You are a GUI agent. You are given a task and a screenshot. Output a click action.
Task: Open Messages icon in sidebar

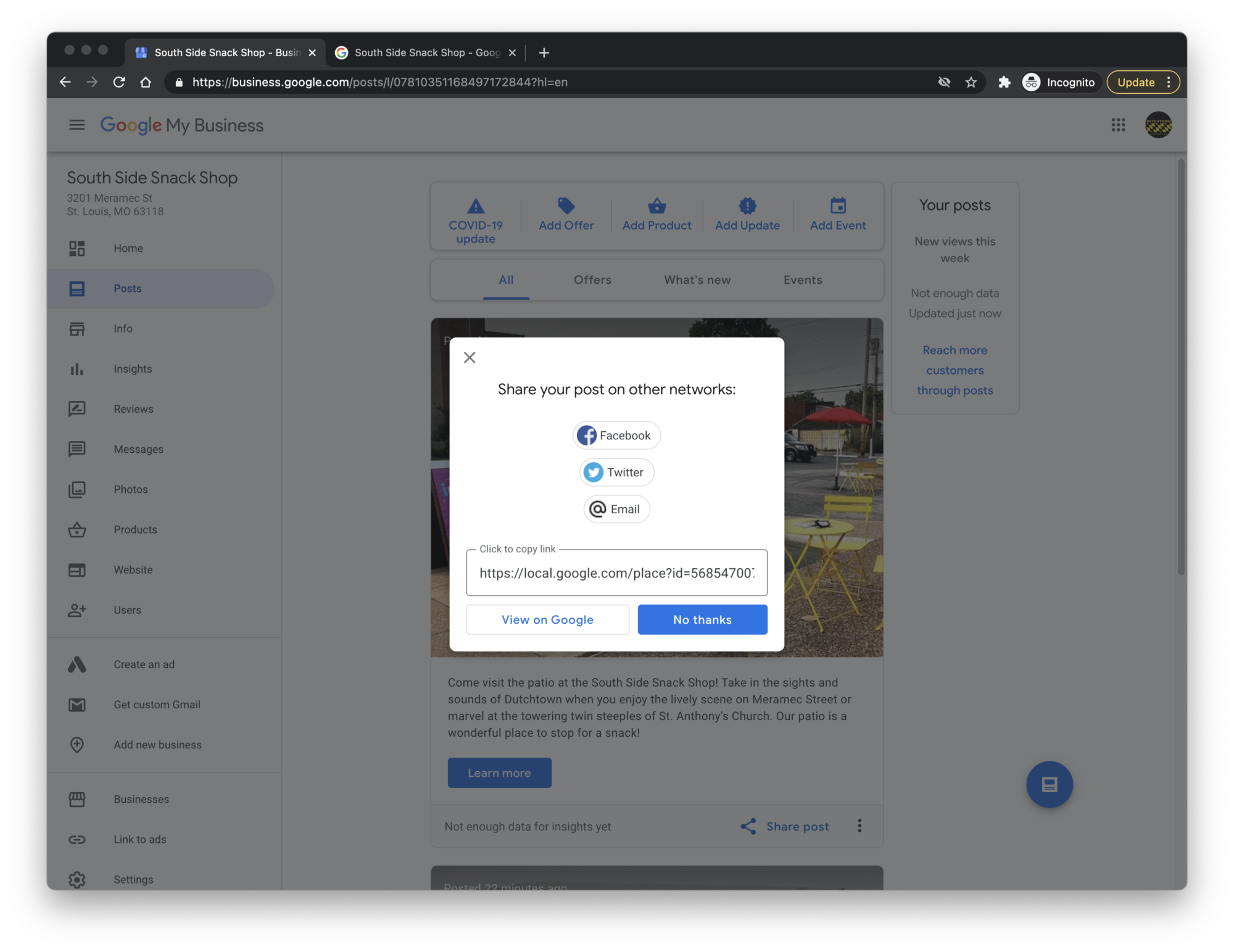(x=77, y=449)
